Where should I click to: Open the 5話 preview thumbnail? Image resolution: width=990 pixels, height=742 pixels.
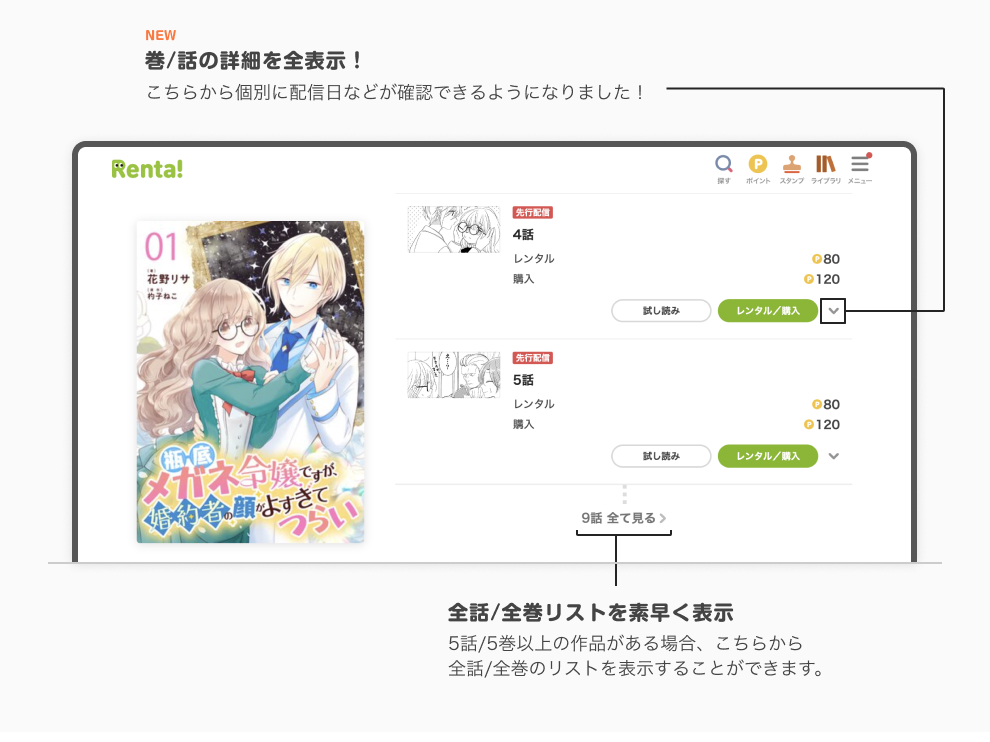pyautogui.click(x=454, y=375)
